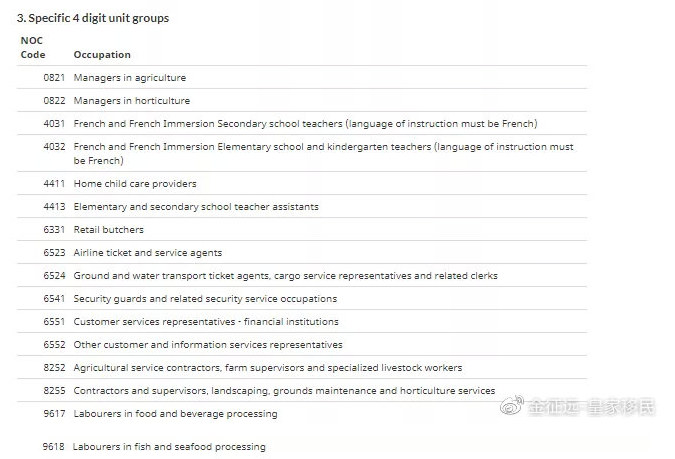Select 'Elementary and secondary school teacher assistants'
Image resolution: width=675 pixels, height=459 pixels.
(x=196, y=207)
